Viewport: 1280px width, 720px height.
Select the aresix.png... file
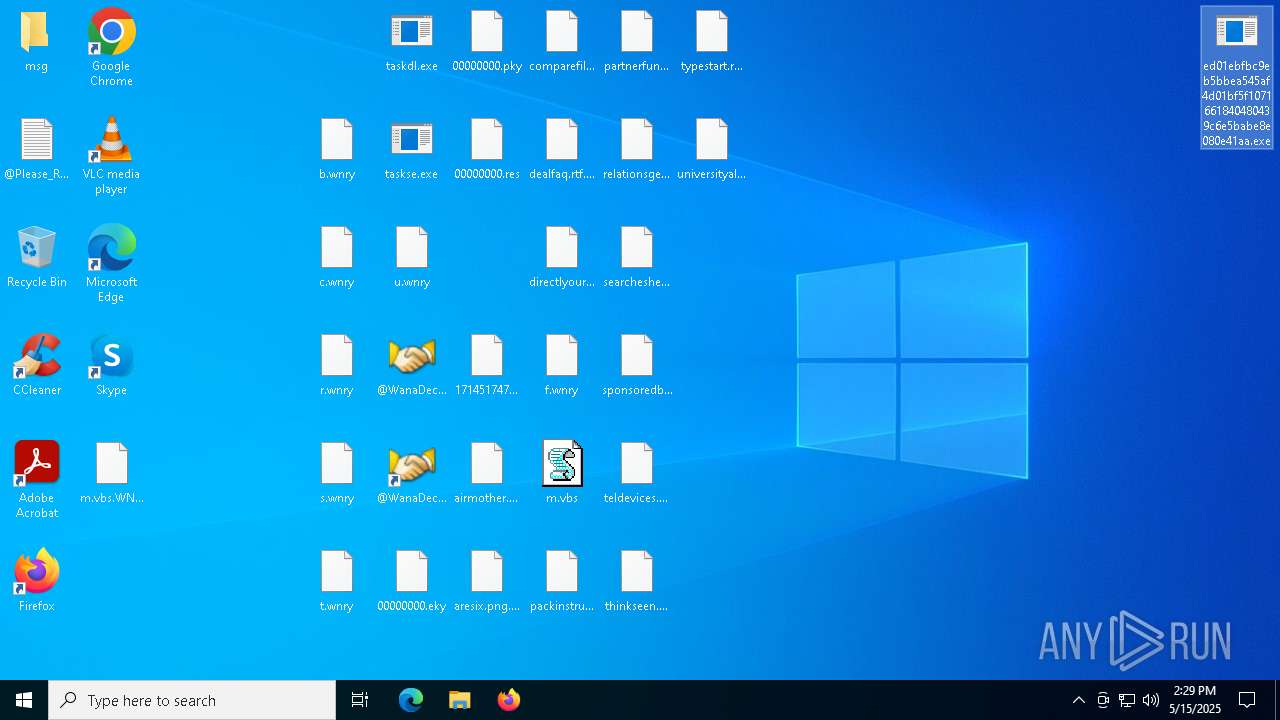click(486, 582)
